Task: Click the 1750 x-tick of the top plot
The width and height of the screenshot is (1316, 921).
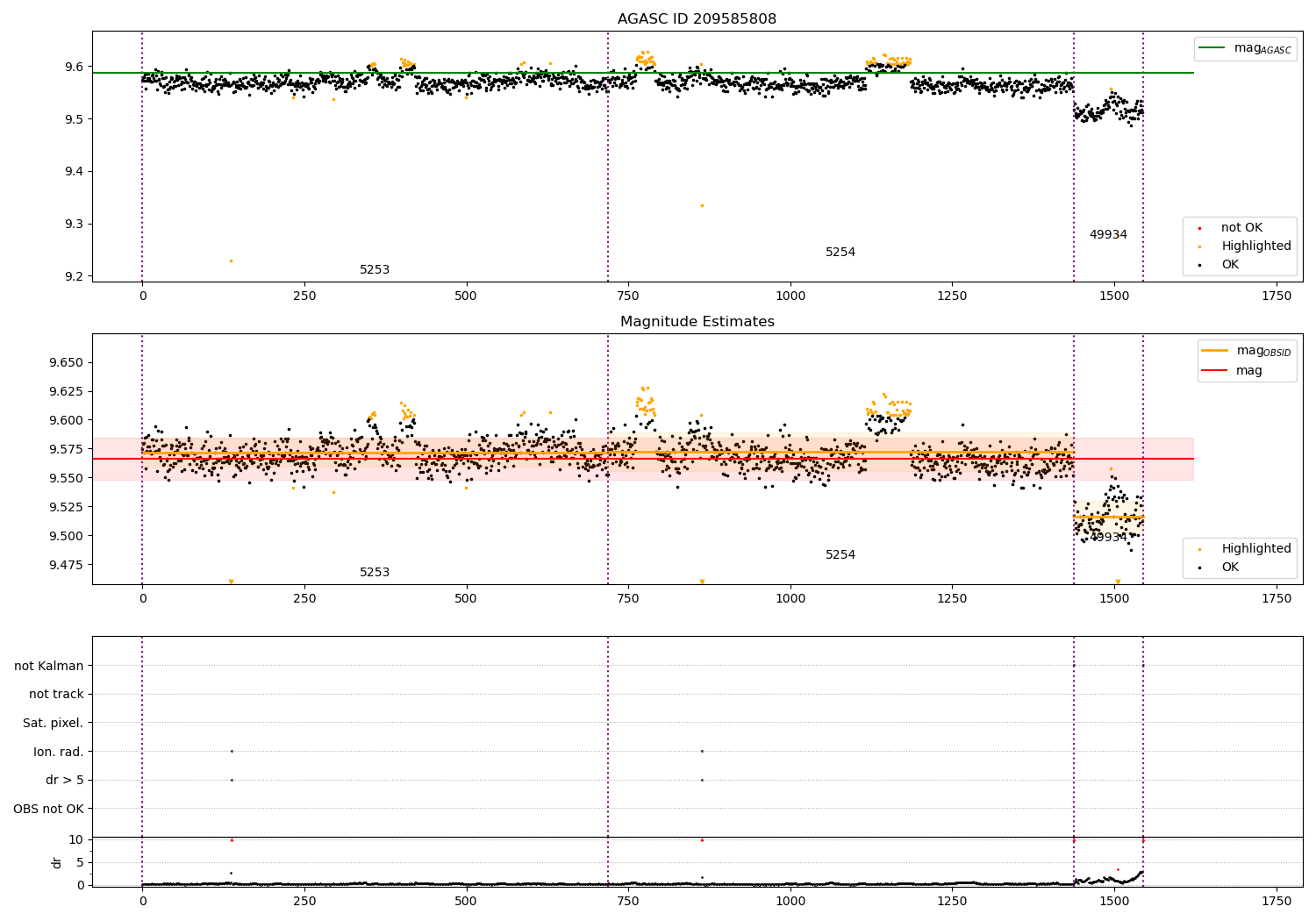Action: [1276, 296]
